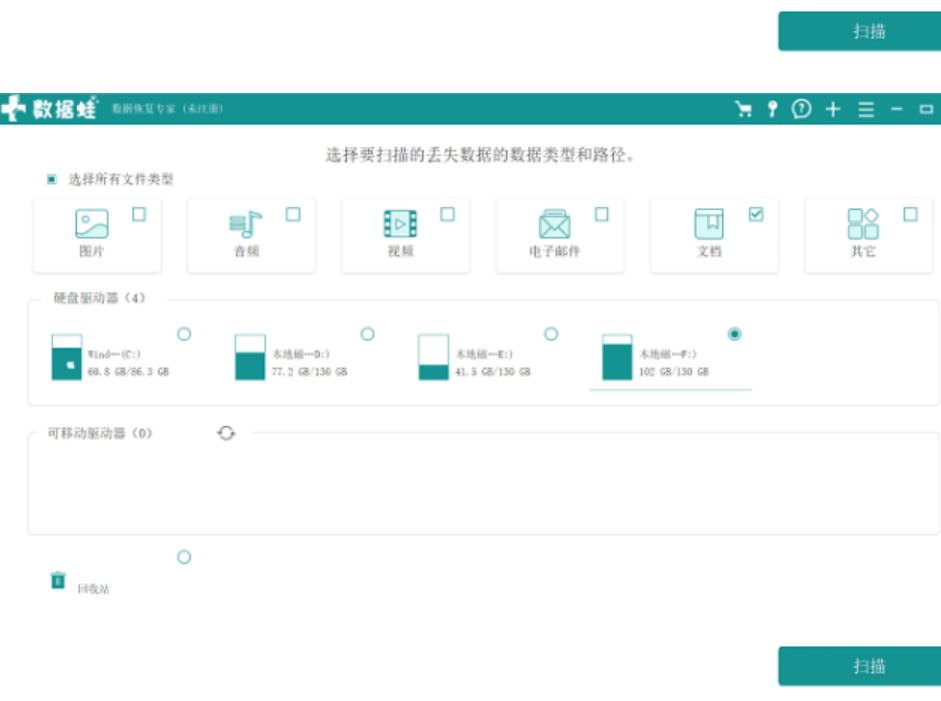This screenshot has height=701, width=941.
Task: Click the plus icon in title bar
Action: (x=833, y=110)
